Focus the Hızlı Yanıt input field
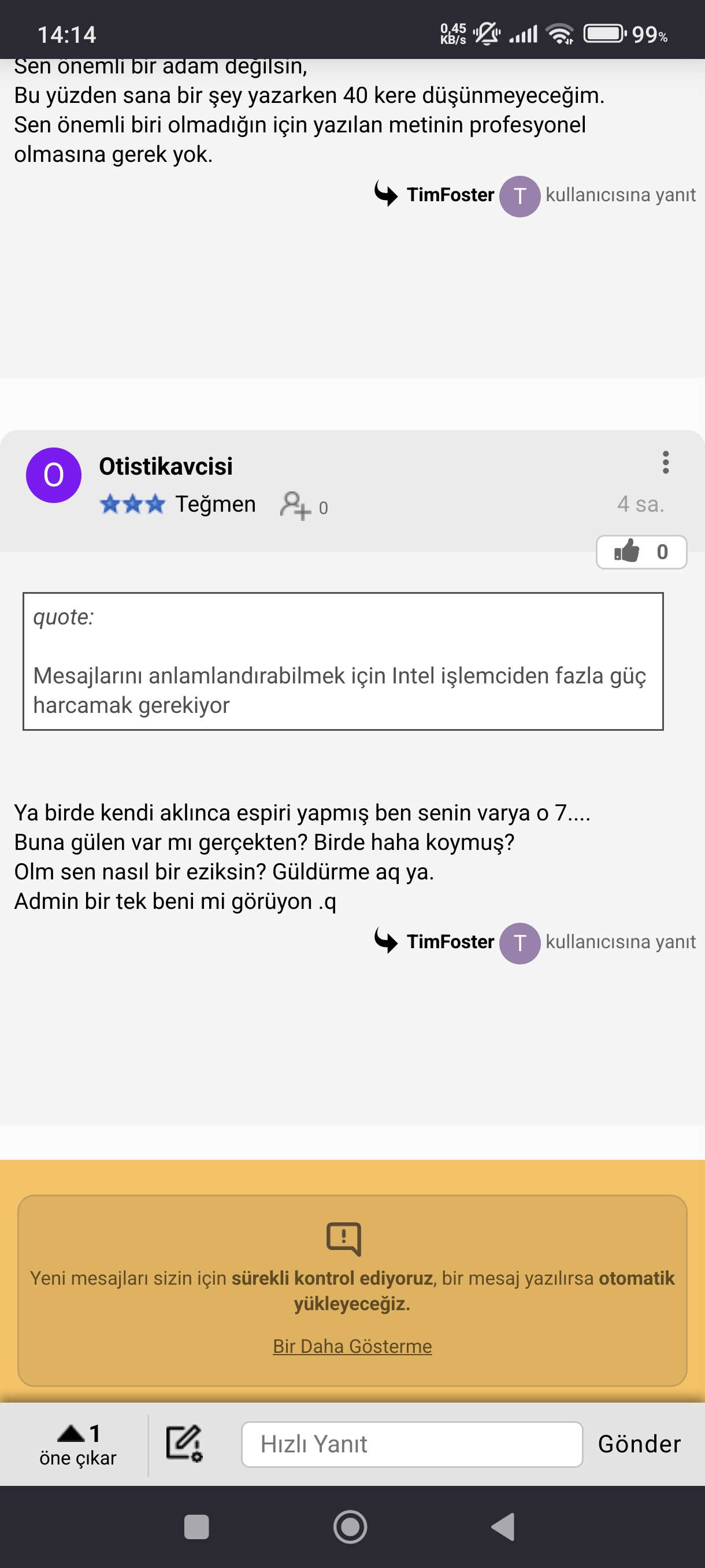The image size is (705, 1568). coord(412,1444)
